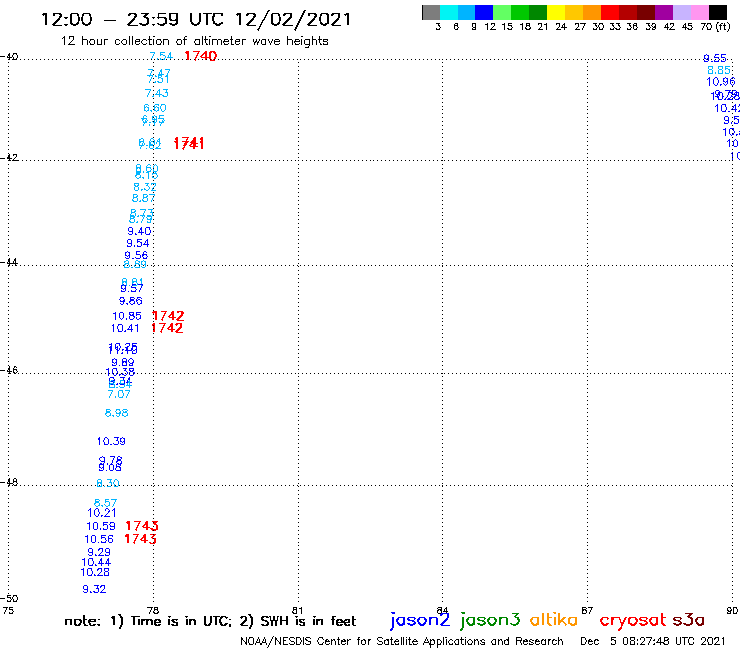Click the '10.59' wave height reading
Viewport: 740px width, 650px height.
pos(101,526)
